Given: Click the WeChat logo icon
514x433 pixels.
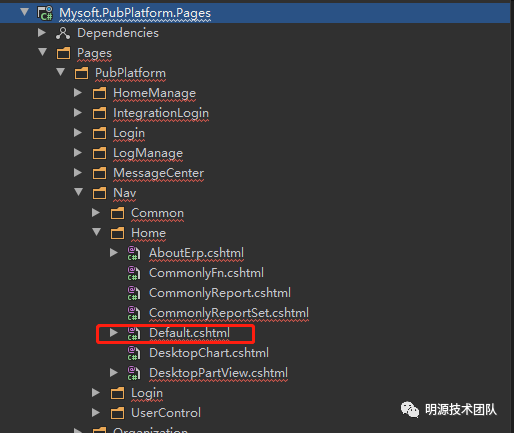Looking at the screenshot, I should tap(410, 409).
